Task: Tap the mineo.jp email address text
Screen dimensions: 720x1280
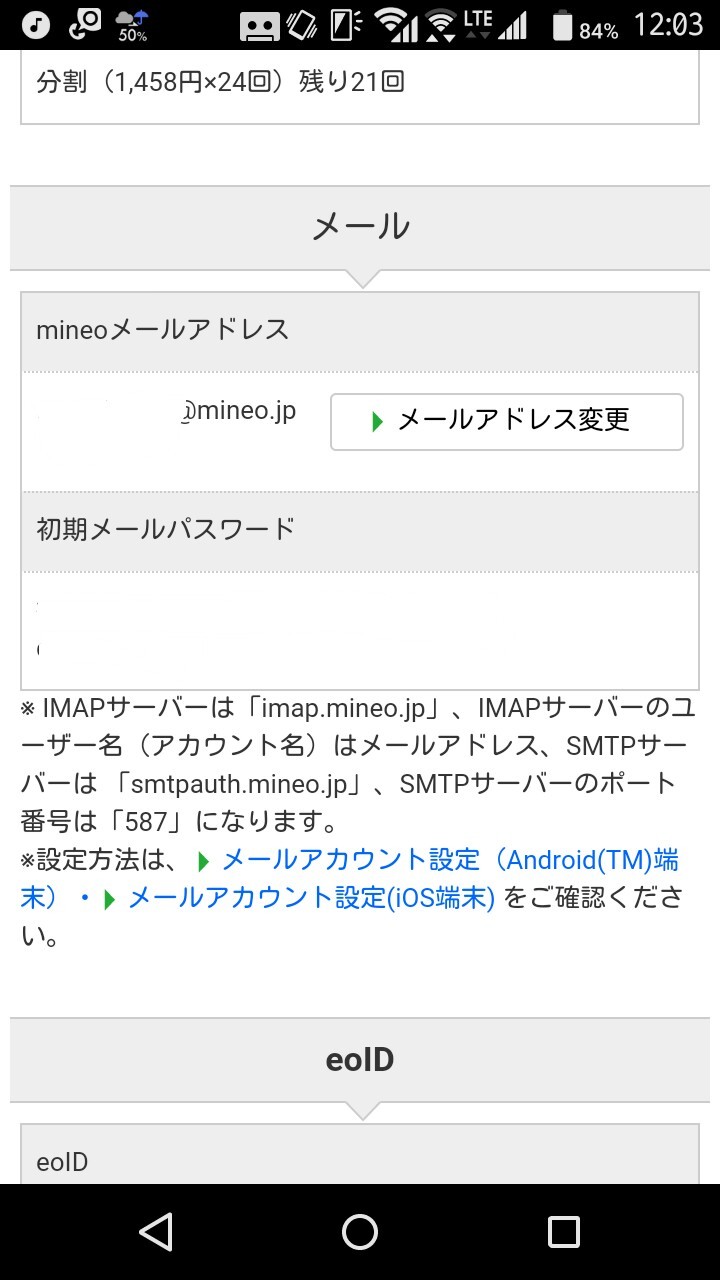Action: click(240, 411)
